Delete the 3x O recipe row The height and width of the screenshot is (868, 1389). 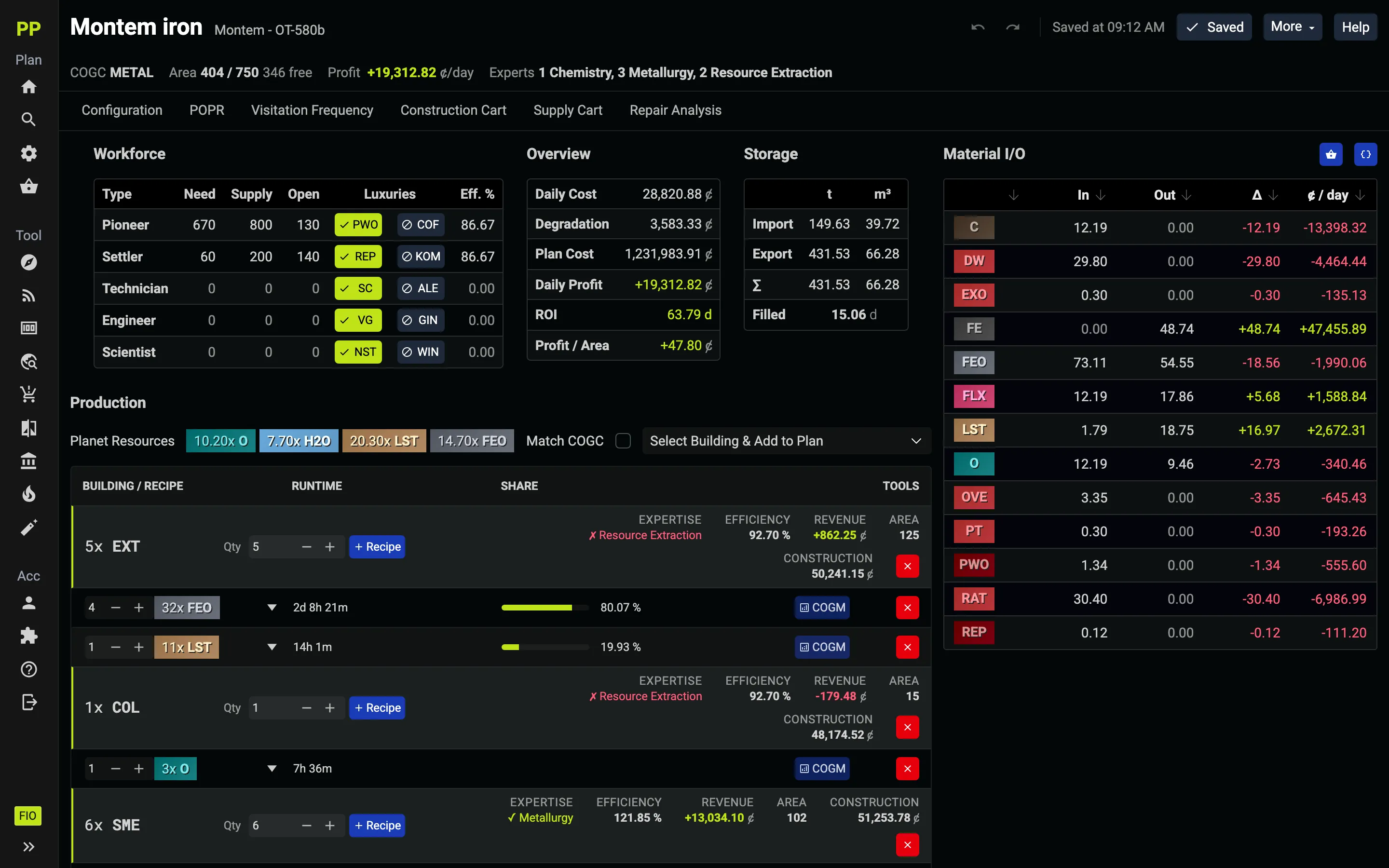point(908,769)
